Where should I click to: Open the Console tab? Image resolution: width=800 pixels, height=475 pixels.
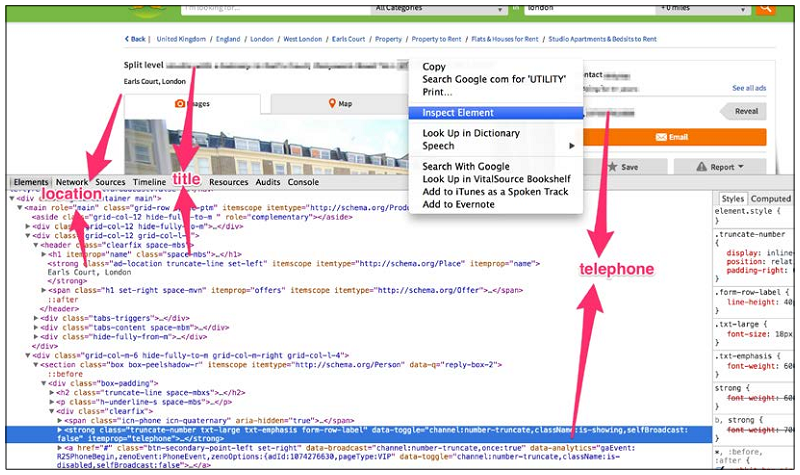[x=303, y=182]
